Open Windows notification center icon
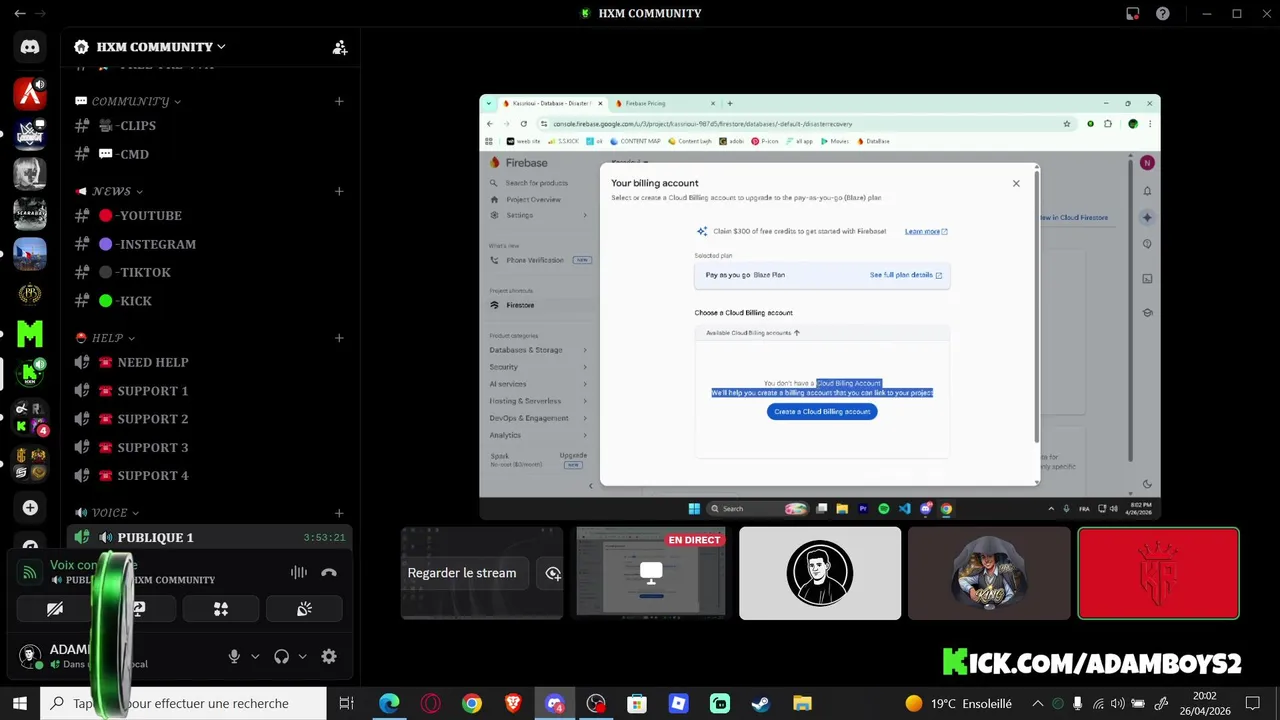The width and height of the screenshot is (1280, 720). [x=1253, y=703]
